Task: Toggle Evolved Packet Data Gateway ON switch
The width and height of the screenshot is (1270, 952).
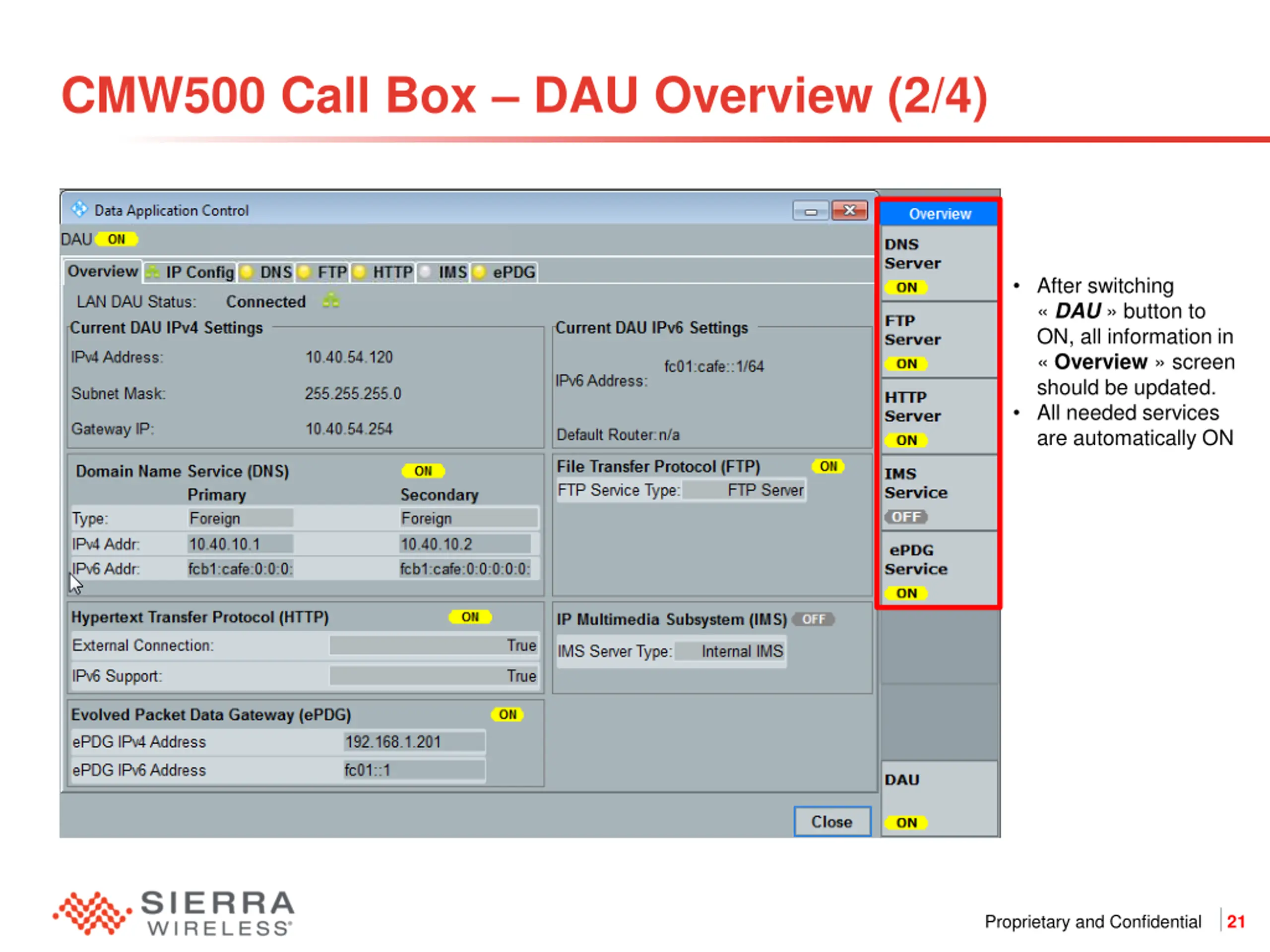Action: 508,714
